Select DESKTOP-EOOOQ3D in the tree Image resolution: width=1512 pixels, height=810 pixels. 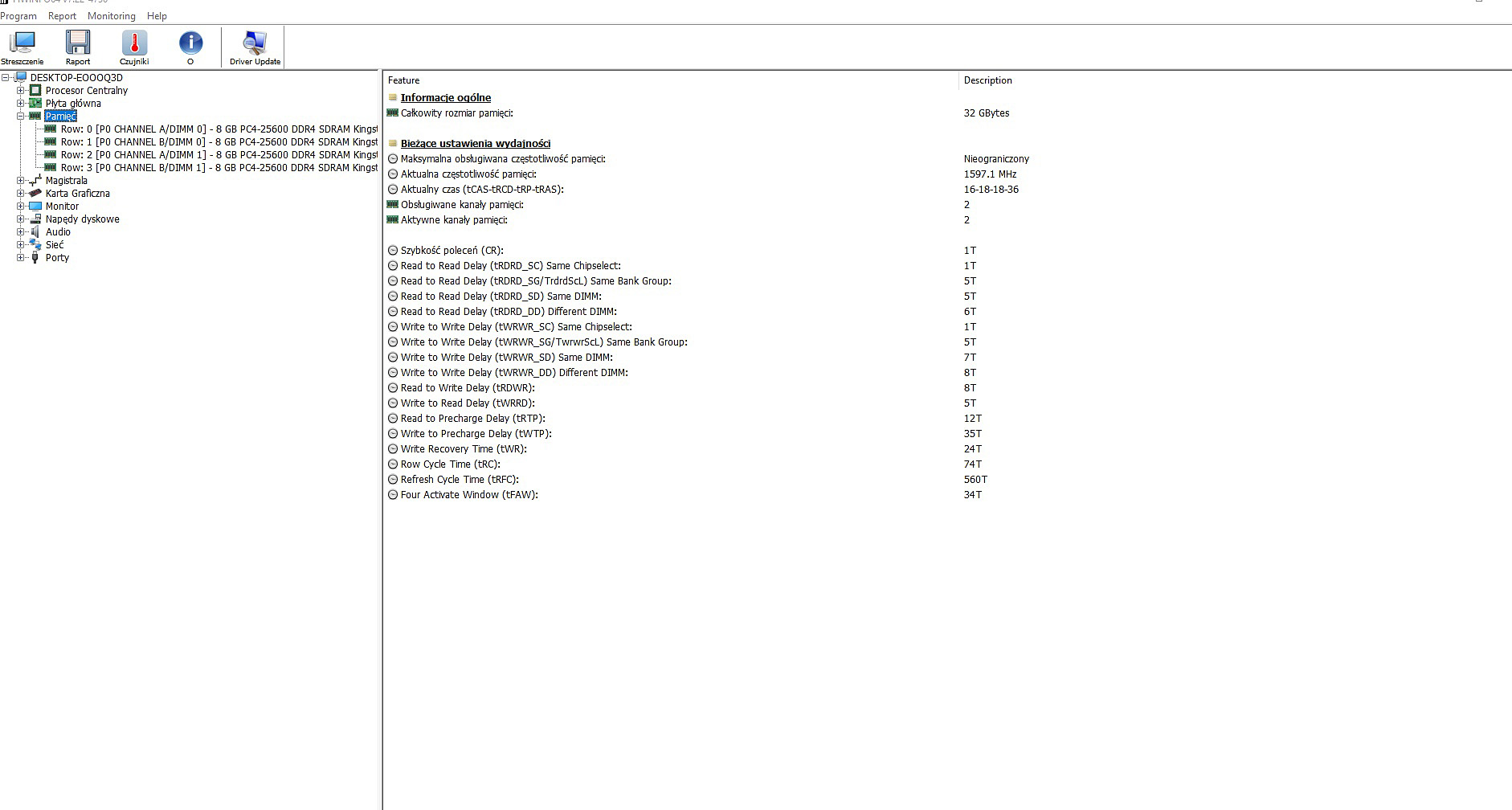pos(76,78)
